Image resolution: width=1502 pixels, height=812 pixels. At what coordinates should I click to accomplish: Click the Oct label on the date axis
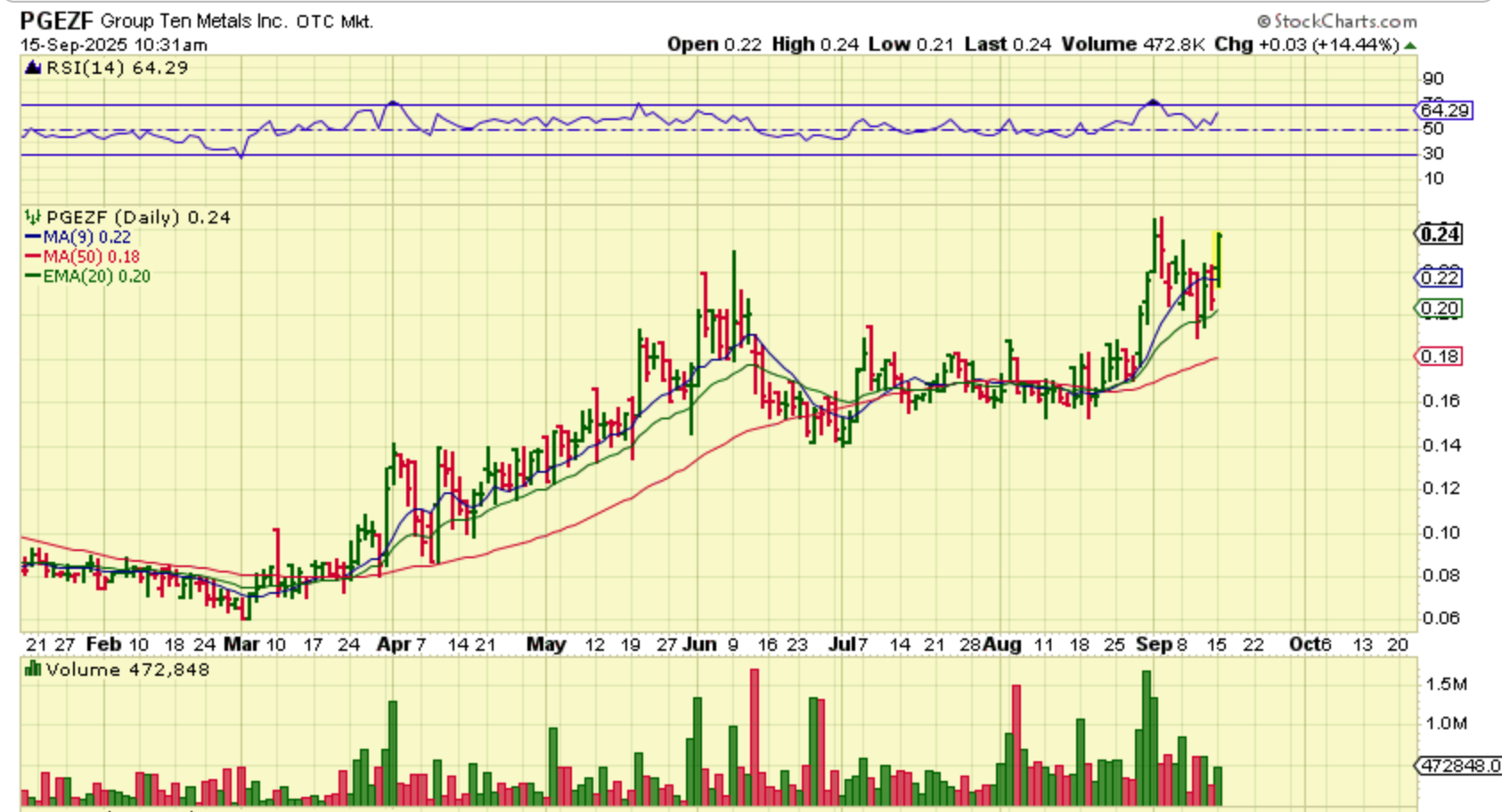pyautogui.click(x=1304, y=645)
